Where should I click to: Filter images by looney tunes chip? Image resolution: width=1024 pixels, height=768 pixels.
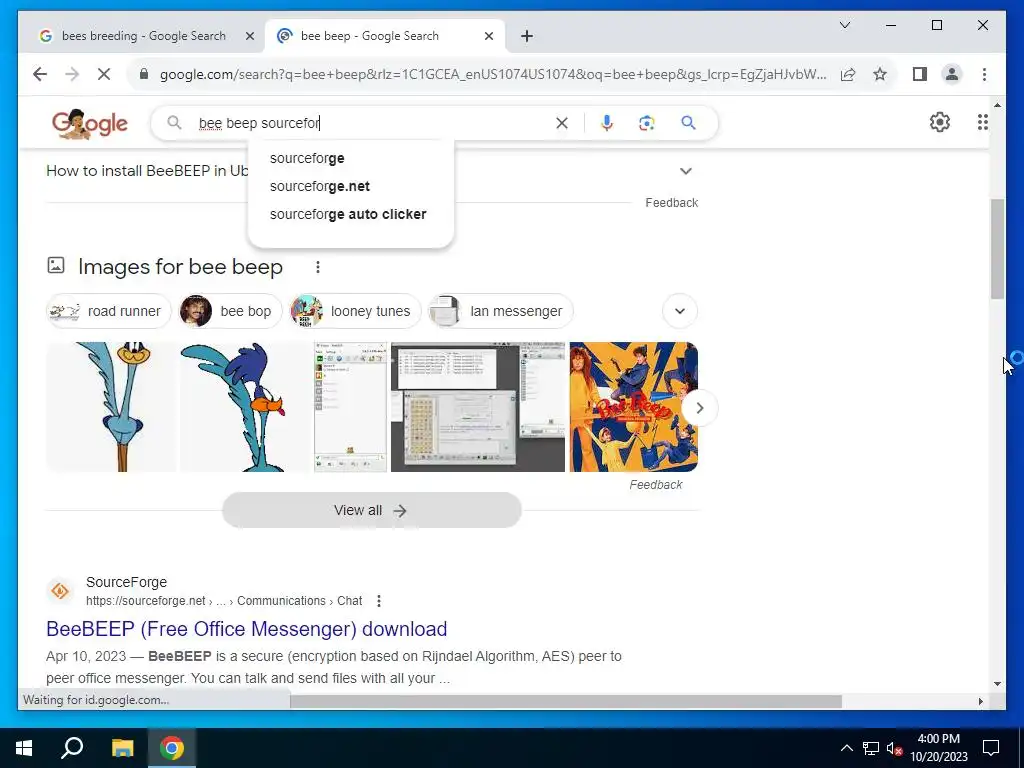pyautogui.click(x=355, y=311)
